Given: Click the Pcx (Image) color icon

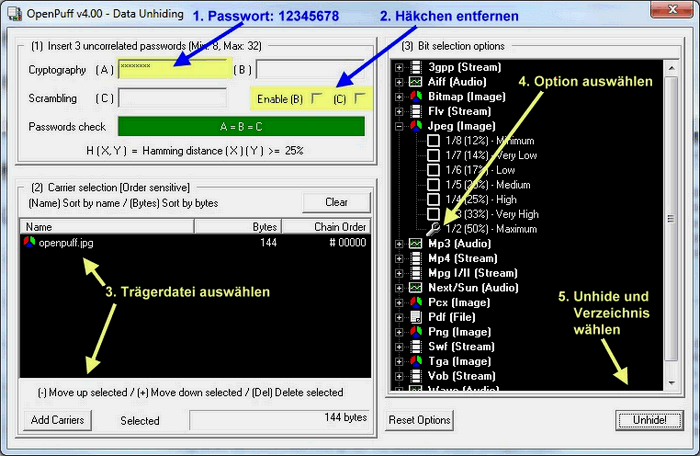Looking at the screenshot, I should [x=416, y=302].
